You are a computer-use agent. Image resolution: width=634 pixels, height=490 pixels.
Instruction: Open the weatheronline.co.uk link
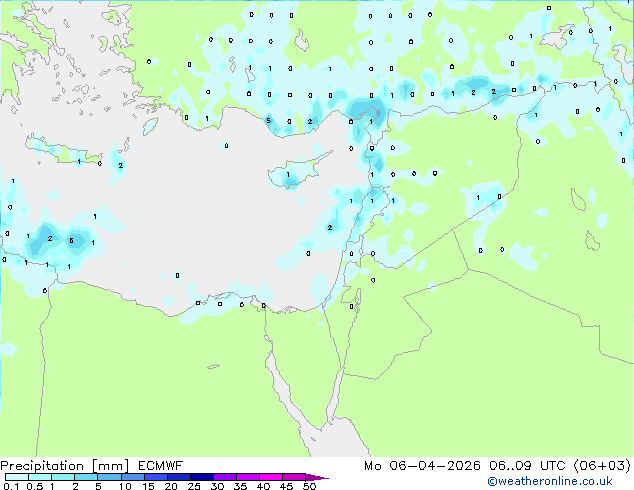[x=549, y=481]
